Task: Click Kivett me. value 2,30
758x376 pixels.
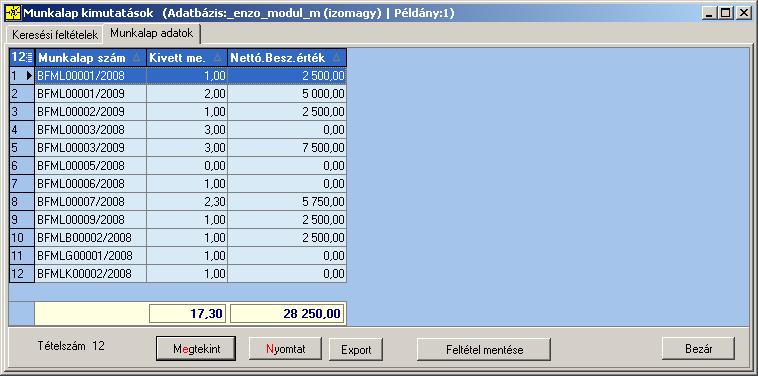Action: click(x=187, y=202)
